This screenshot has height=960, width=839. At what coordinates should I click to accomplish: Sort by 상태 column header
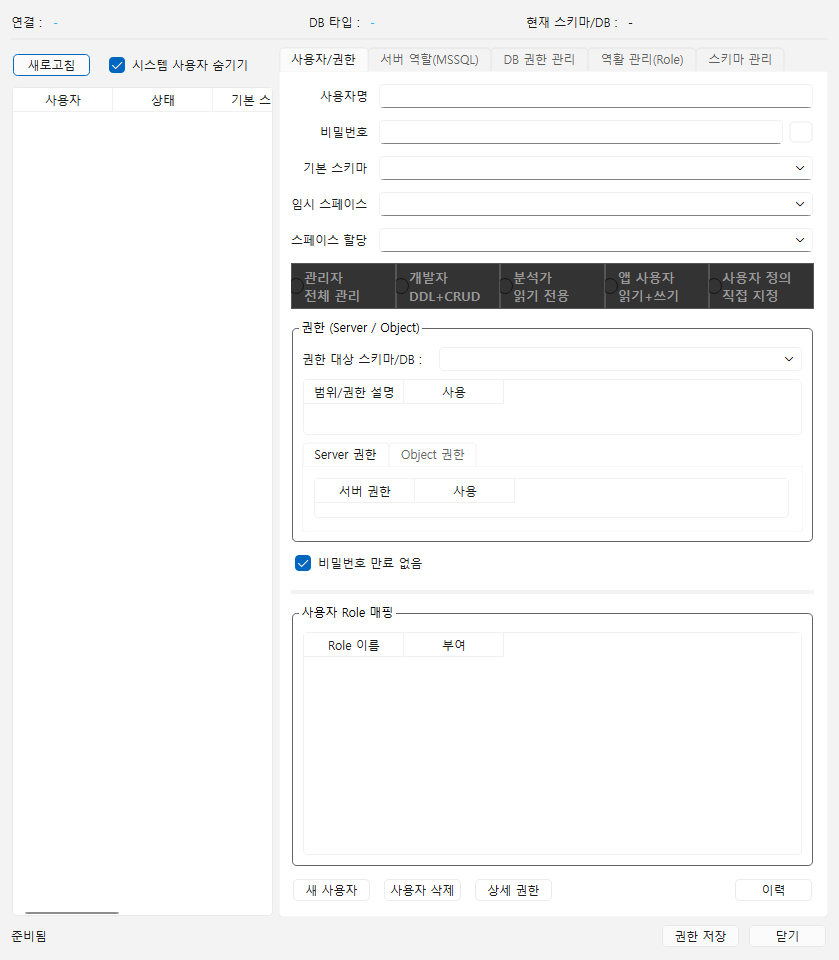tap(163, 100)
